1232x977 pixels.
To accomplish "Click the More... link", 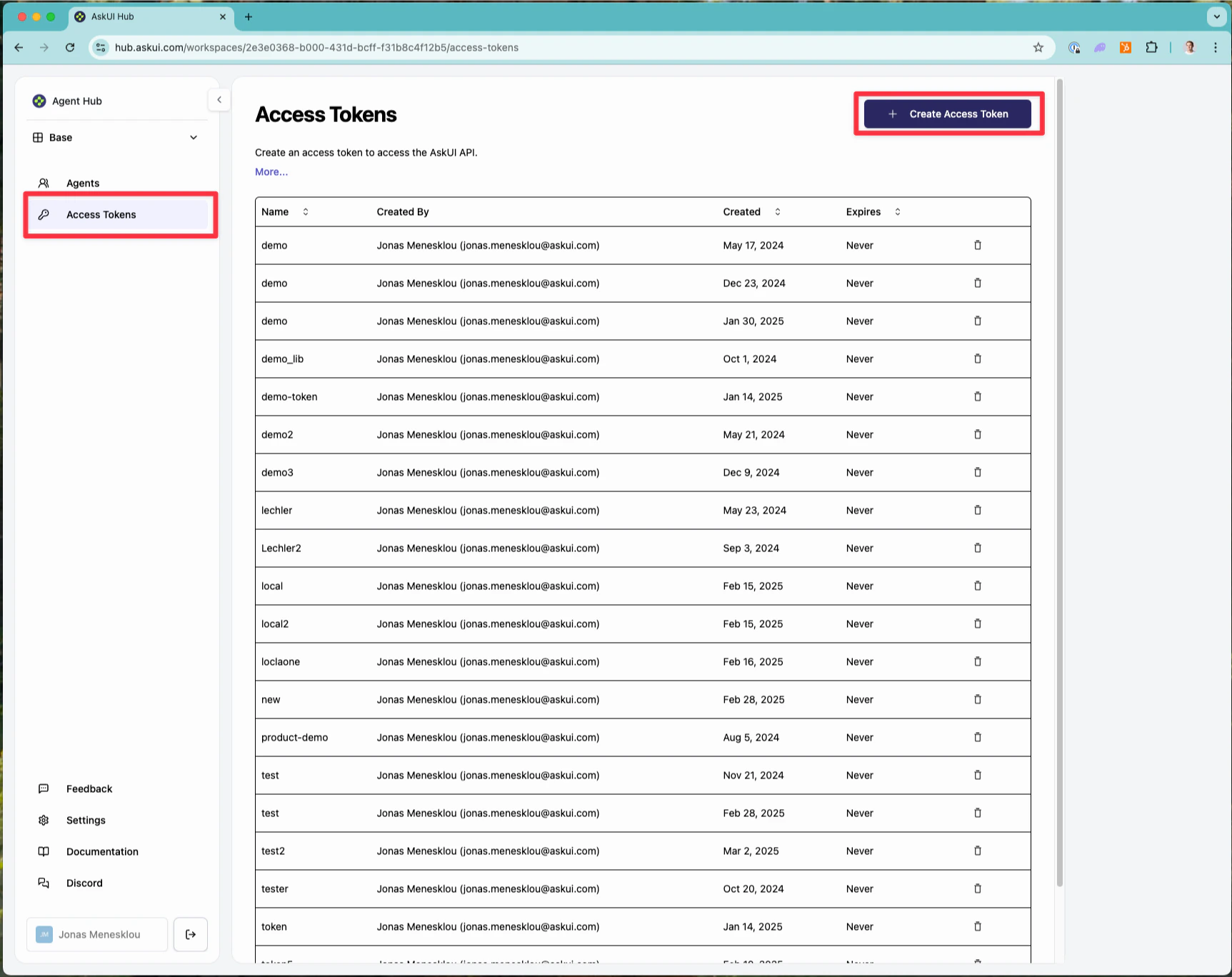I will [271, 172].
